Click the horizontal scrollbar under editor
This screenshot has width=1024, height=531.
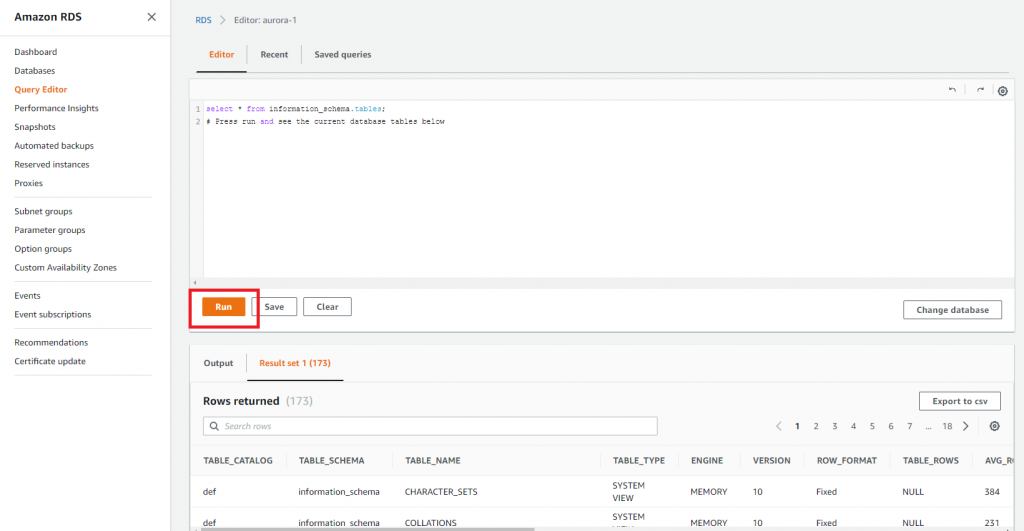tap(604, 283)
